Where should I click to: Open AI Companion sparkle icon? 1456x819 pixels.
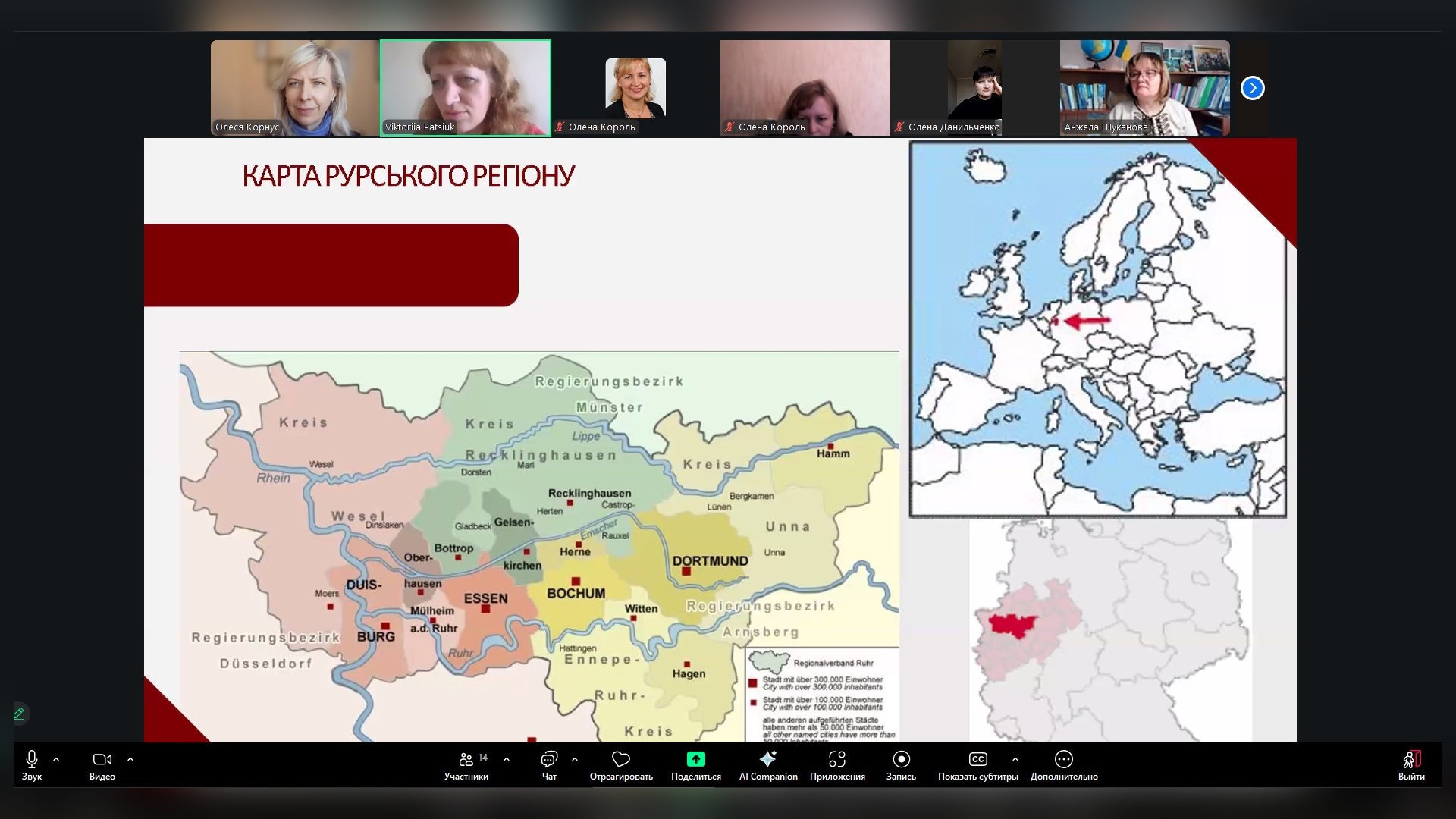point(768,761)
